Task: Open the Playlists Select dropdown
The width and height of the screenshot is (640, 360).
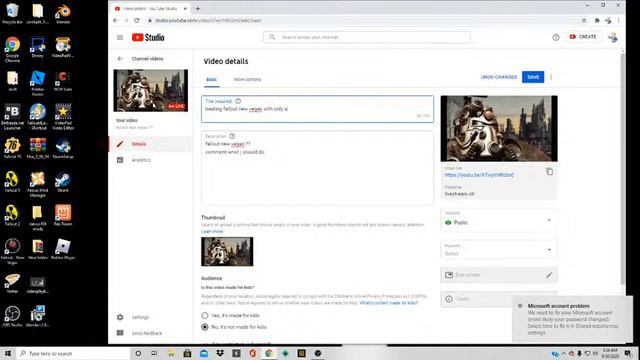Action: pyautogui.click(x=499, y=250)
